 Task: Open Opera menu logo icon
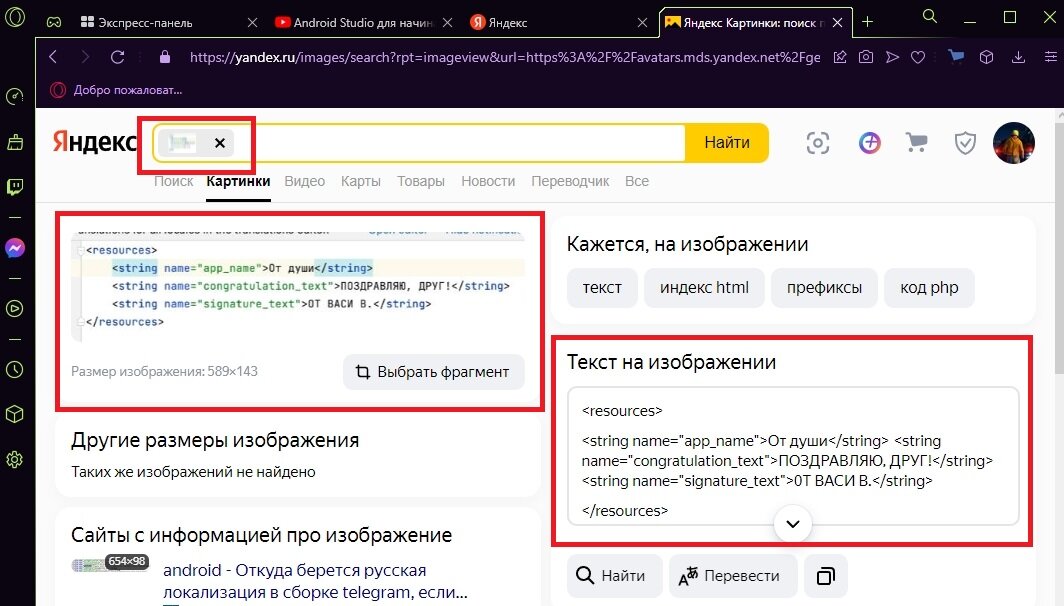pos(15,17)
